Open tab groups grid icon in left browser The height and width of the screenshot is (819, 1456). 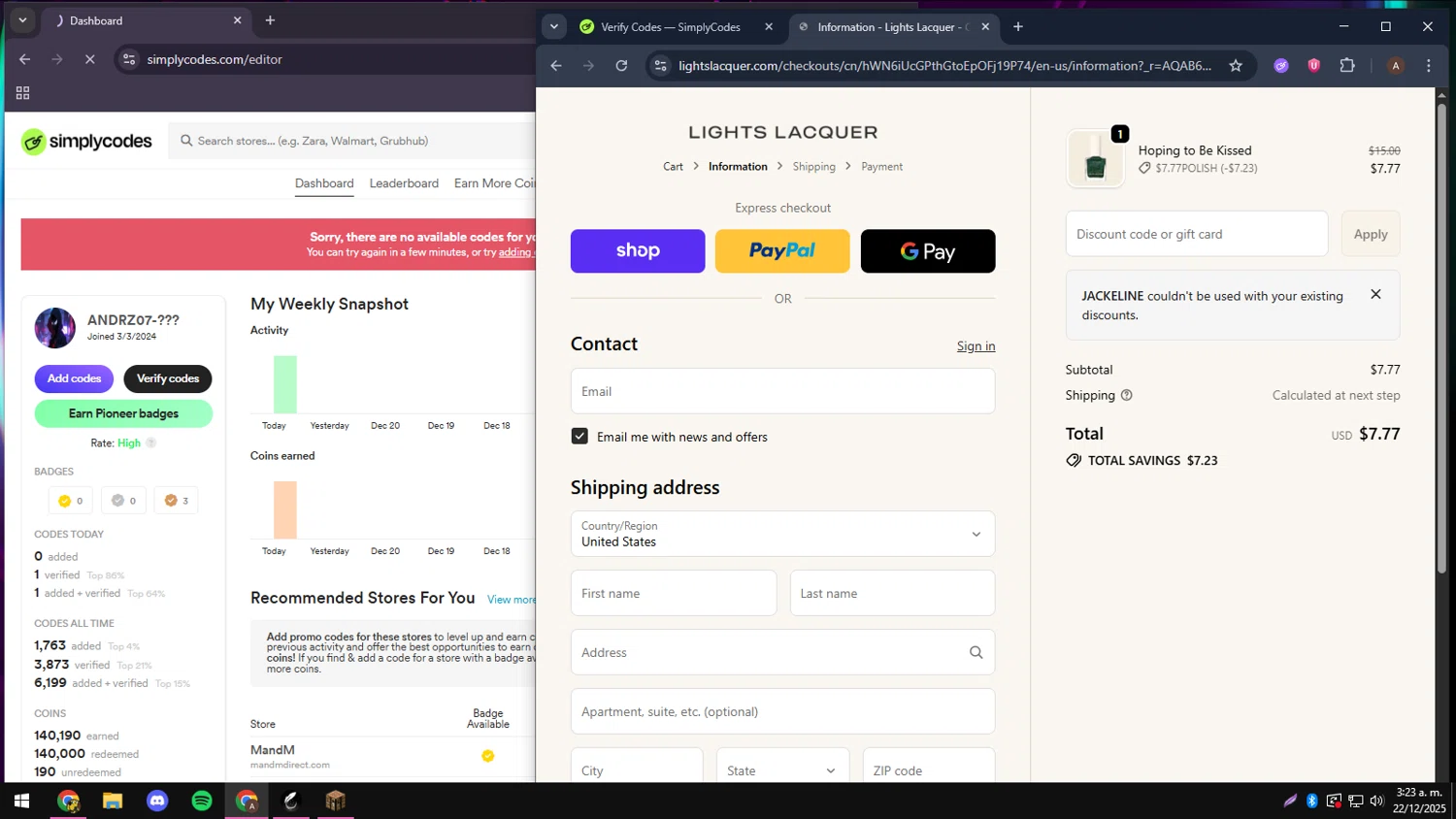(22, 93)
